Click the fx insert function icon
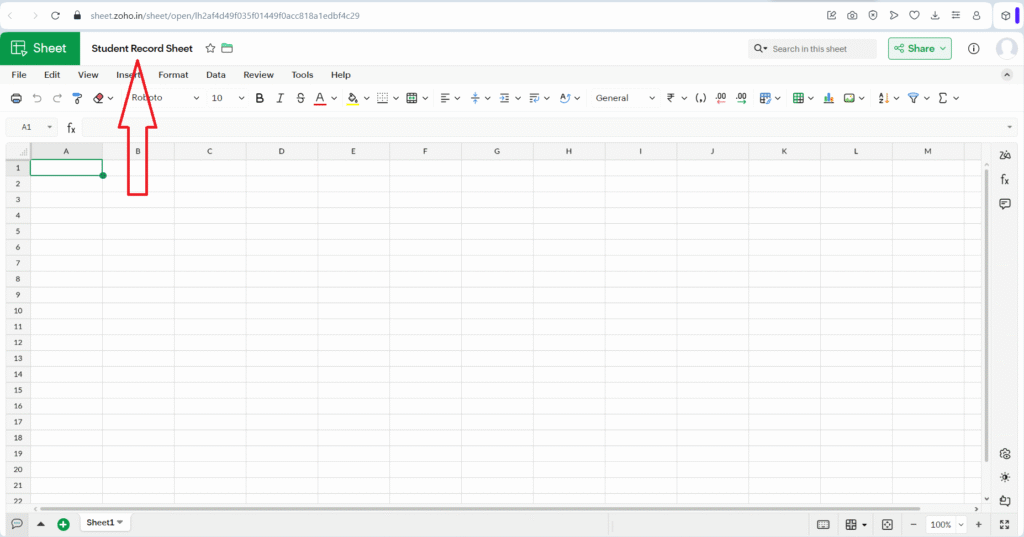This screenshot has height=537, width=1024. click(x=71, y=128)
